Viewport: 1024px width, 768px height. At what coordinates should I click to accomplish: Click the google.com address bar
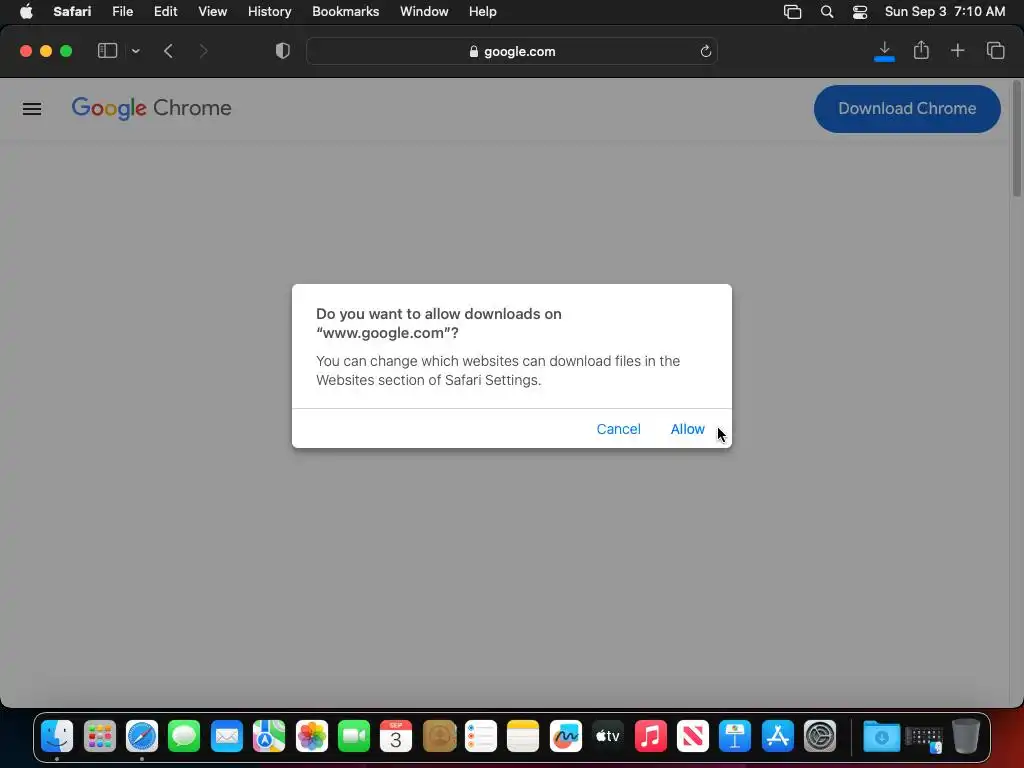point(511,51)
